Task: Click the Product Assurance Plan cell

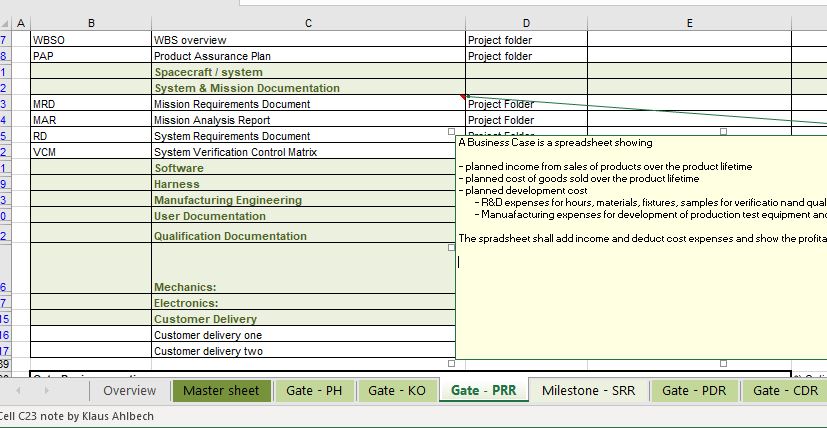Action: (309, 56)
